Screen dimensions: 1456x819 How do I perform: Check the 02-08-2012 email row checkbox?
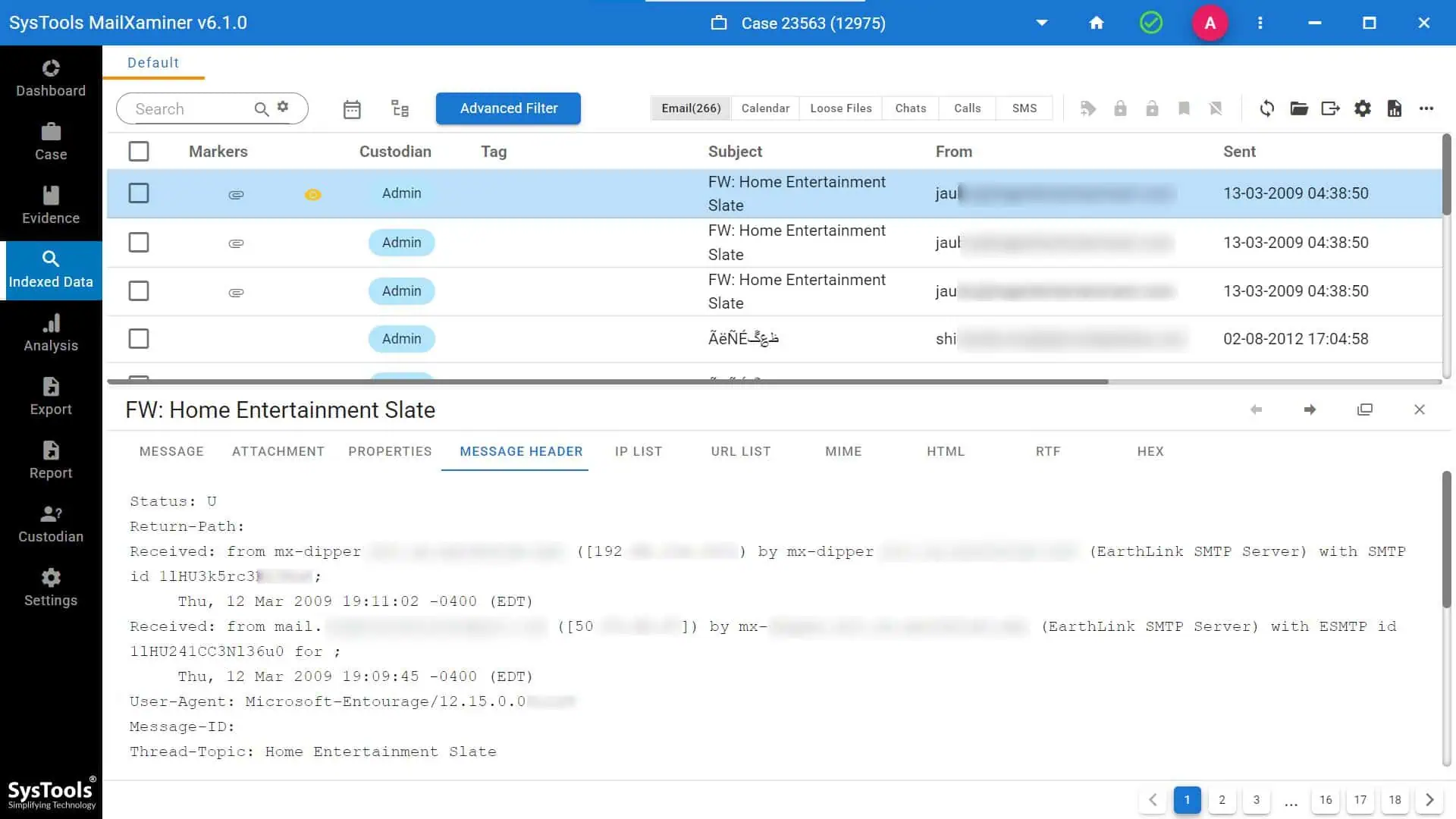[x=139, y=339]
